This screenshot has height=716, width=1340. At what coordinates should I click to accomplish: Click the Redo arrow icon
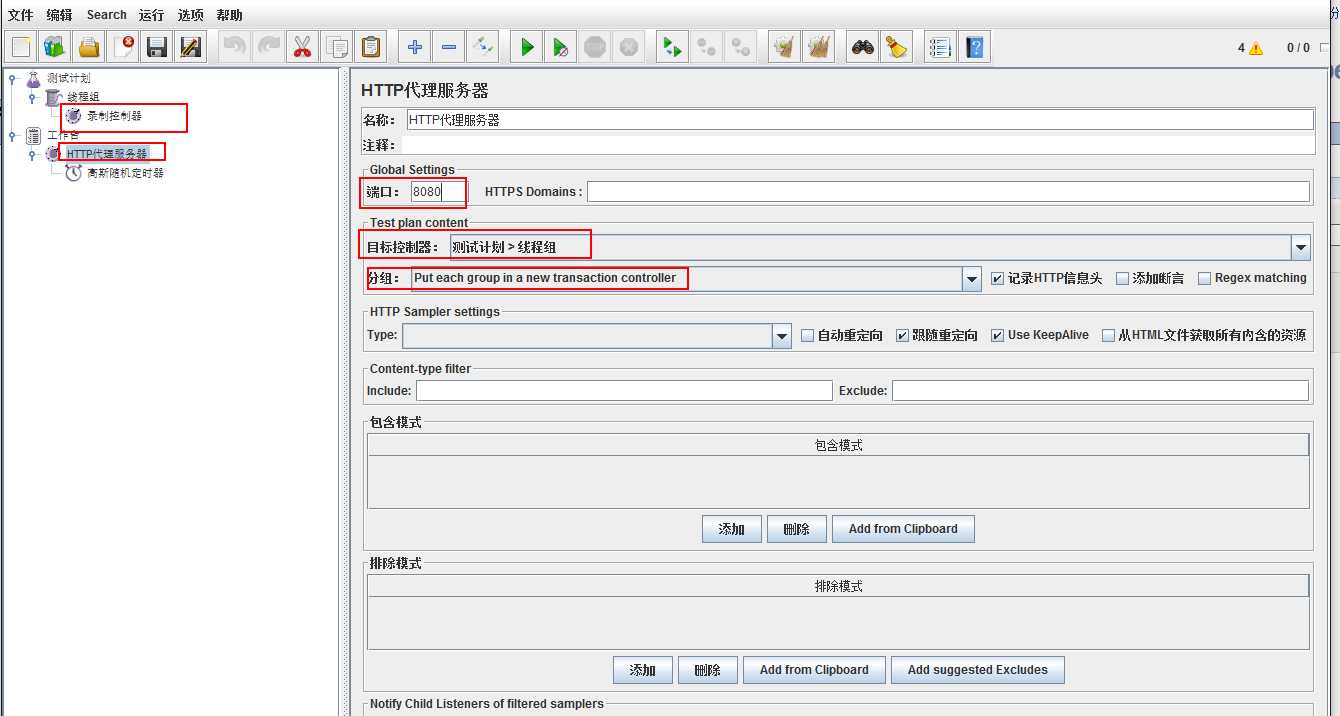tap(268, 47)
